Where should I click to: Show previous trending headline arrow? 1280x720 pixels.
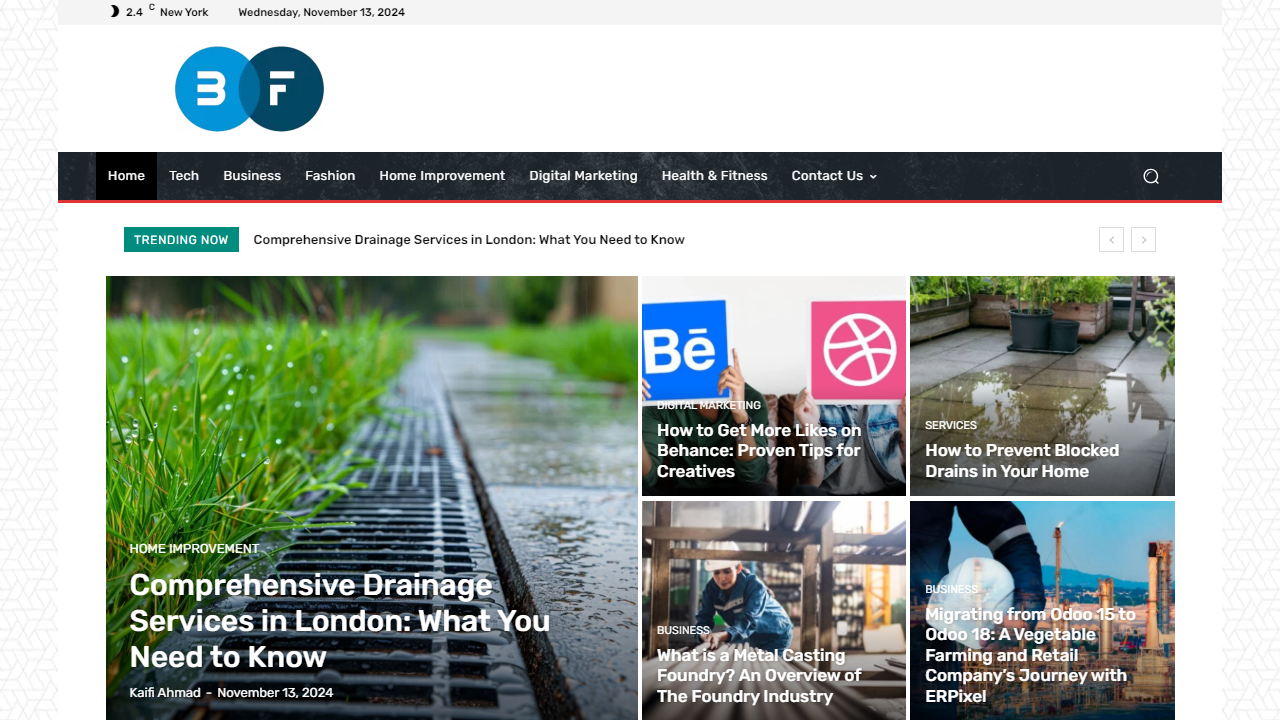point(1111,239)
